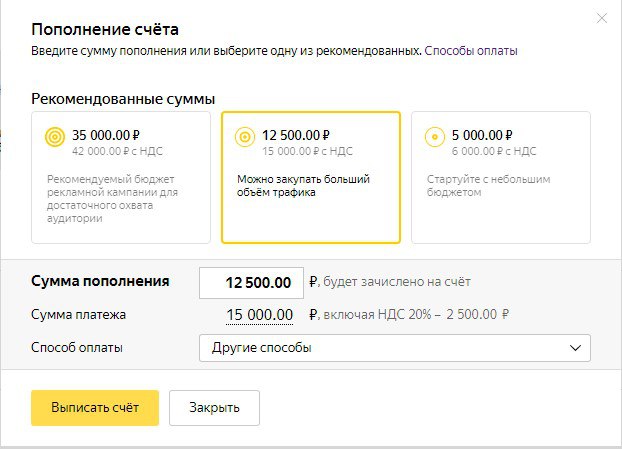This screenshot has width=622, height=449.
Task: Select the 12 500.00 ₽ recommended amount card
Action: (311, 177)
